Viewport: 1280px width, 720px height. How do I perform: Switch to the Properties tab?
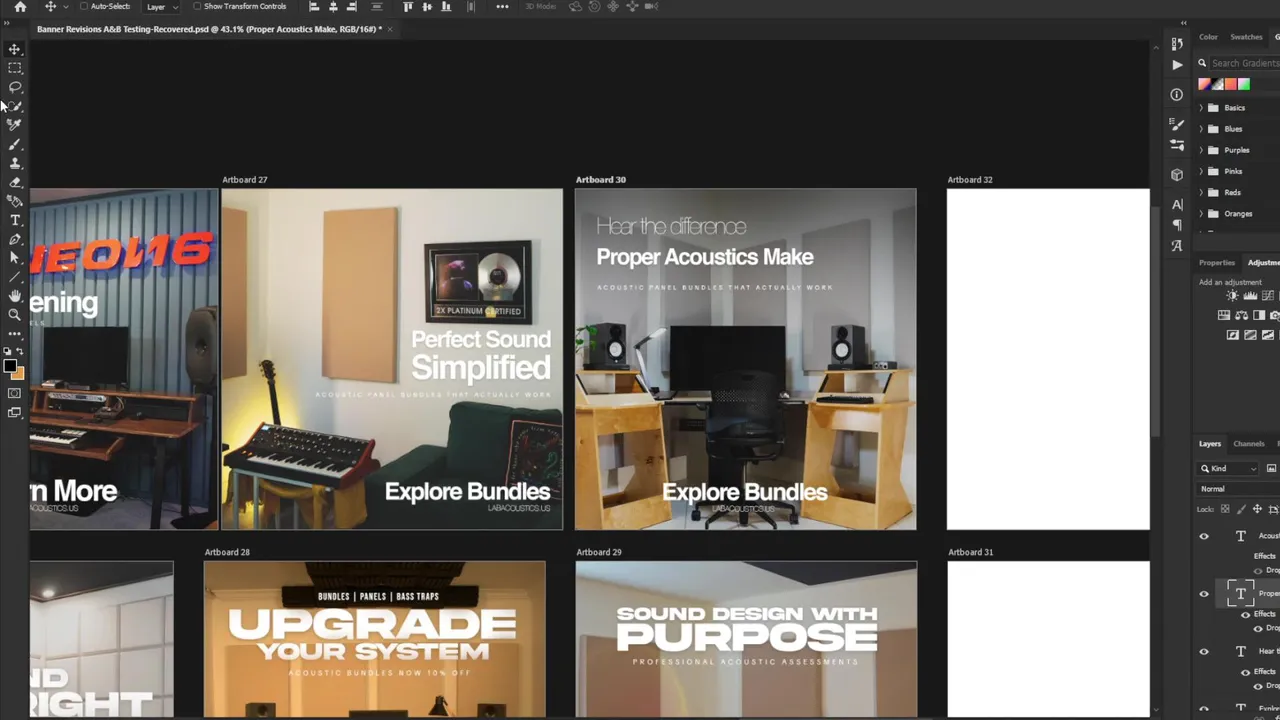1217,262
